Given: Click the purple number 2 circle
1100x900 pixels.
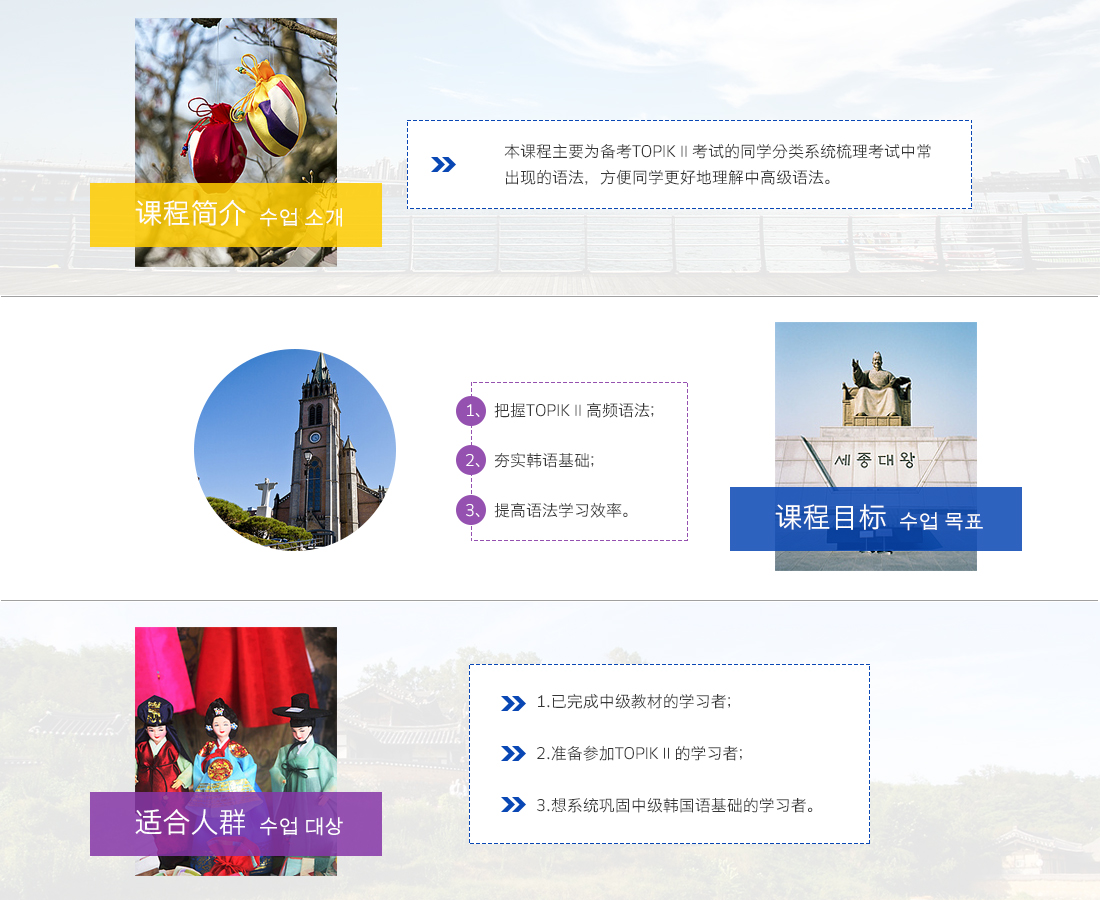Looking at the screenshot, I should coord(470,460).
